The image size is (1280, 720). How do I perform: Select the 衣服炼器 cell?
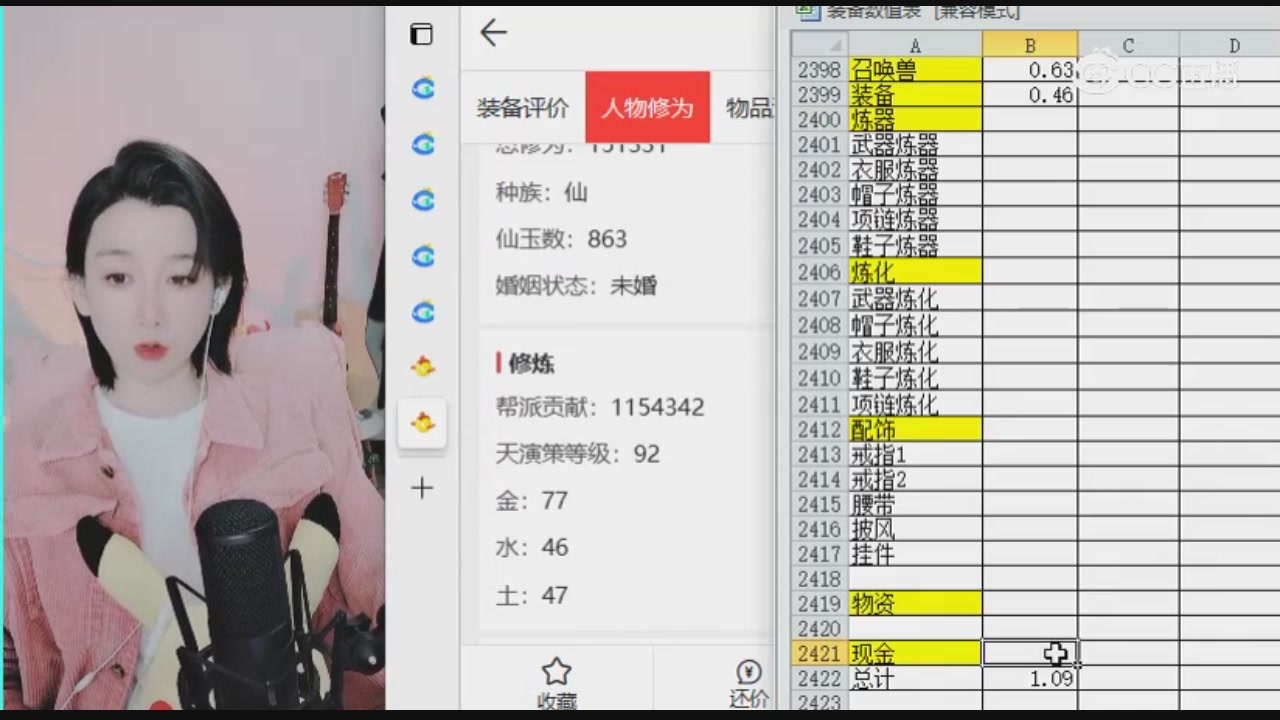point(915,170)
